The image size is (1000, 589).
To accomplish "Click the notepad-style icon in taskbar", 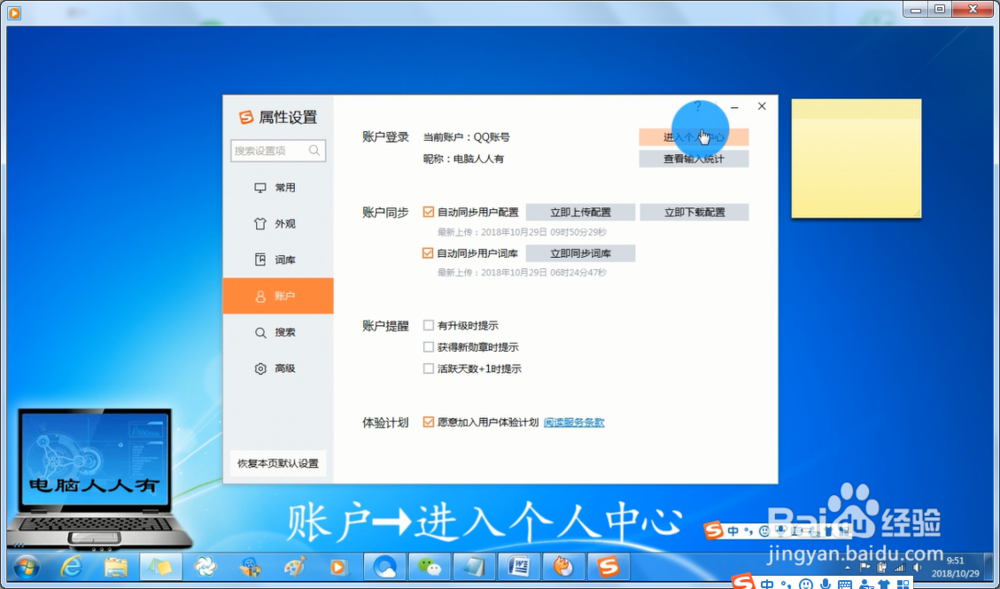I will pyautogui.click(x=474, y=567).
